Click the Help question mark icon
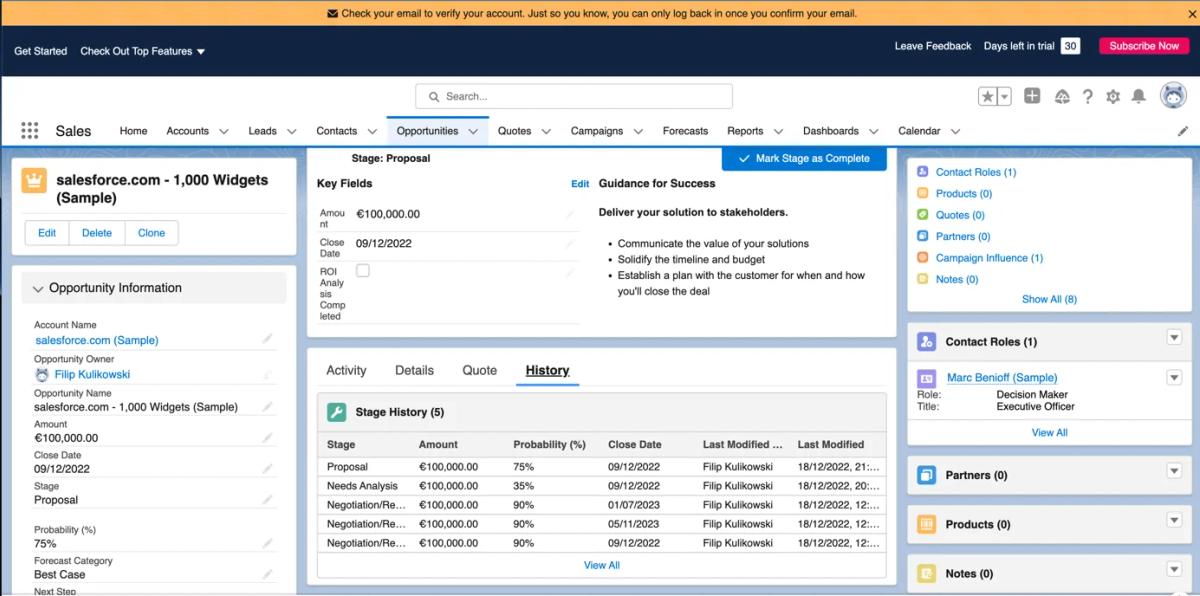Viewport: 1200px width, 596px height. (1088, 97)
